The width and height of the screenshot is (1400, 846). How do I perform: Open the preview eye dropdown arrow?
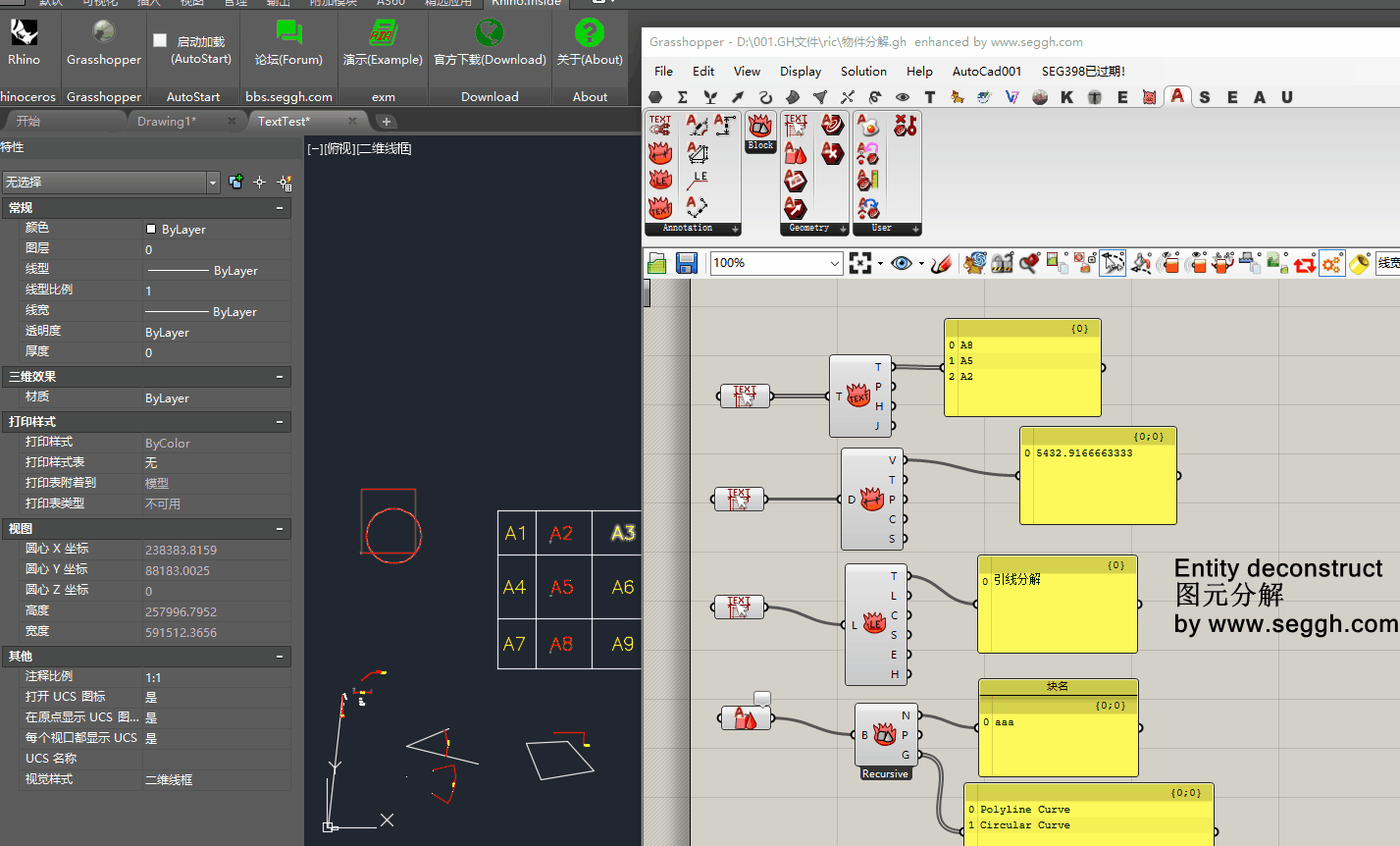coord(921,263)
